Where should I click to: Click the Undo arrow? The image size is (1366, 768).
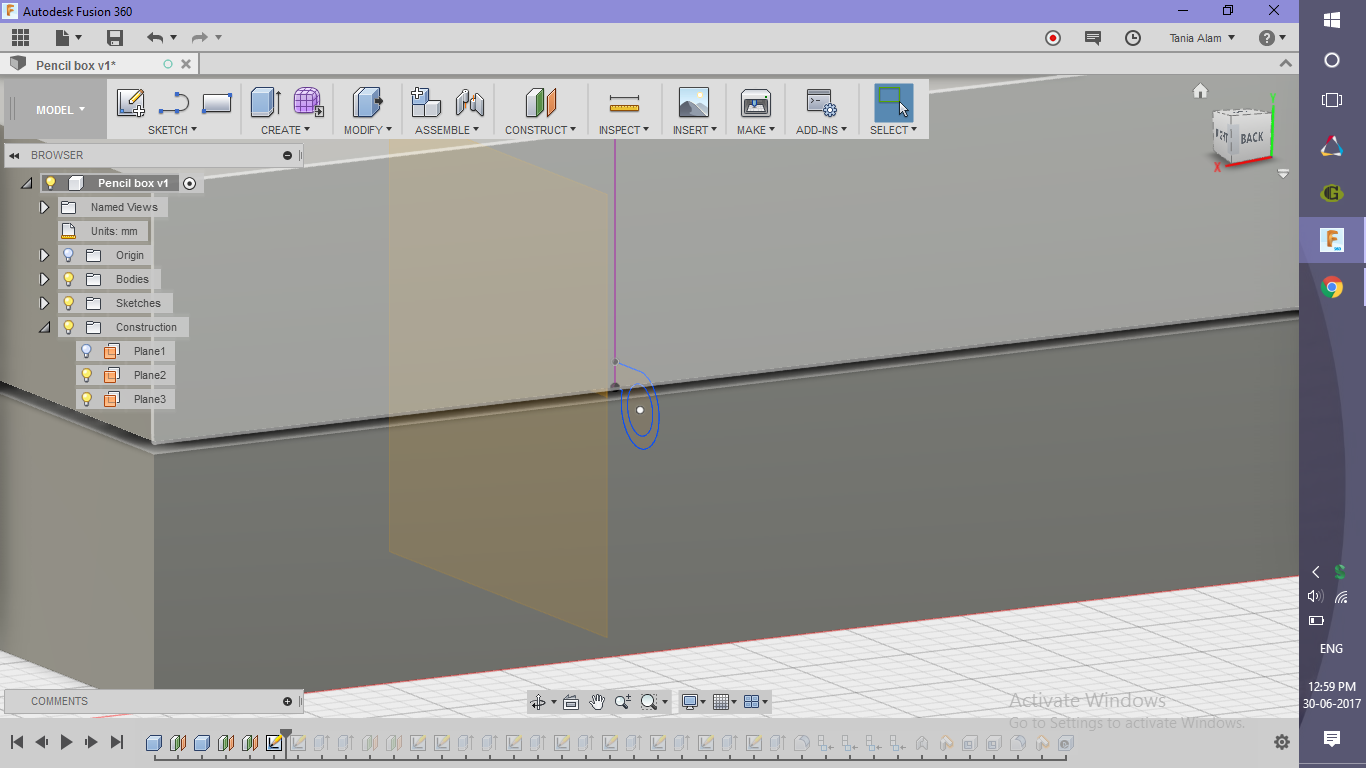[154, 38]
